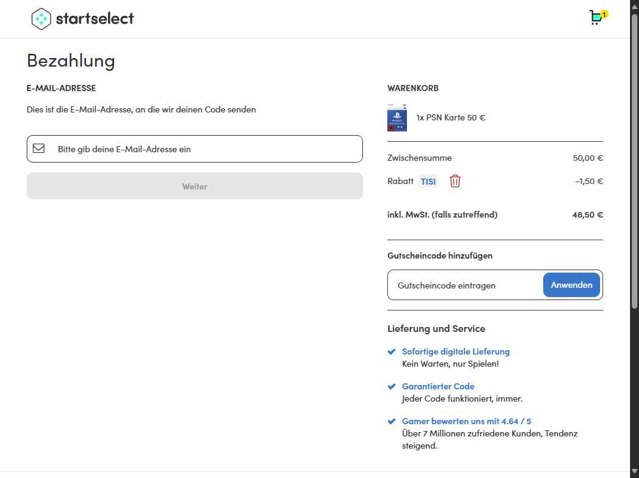Image resolution: width=639 pixels, height=478 pixels.
Task: Click 'Jeder Code funktioniert, immer.' text
Action: pos(462,399)
